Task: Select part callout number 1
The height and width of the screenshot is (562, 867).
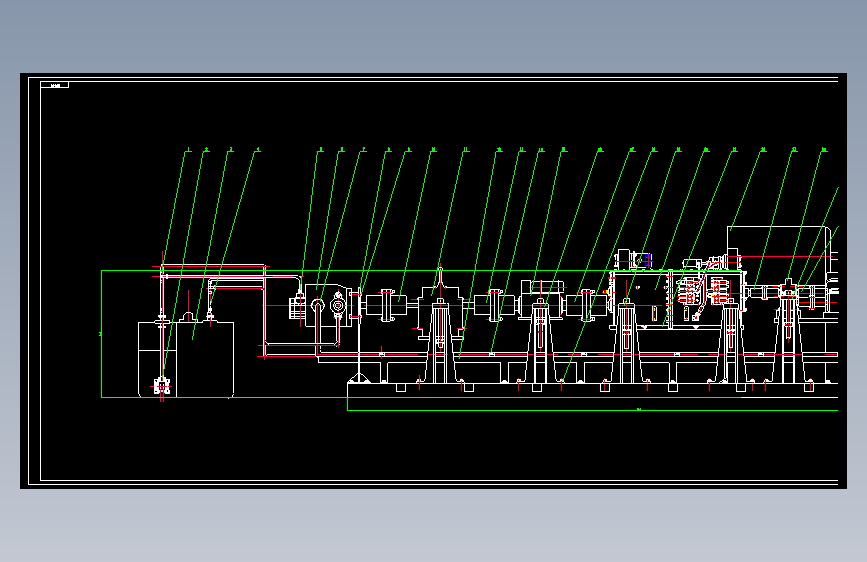Action: coord(188,149)
